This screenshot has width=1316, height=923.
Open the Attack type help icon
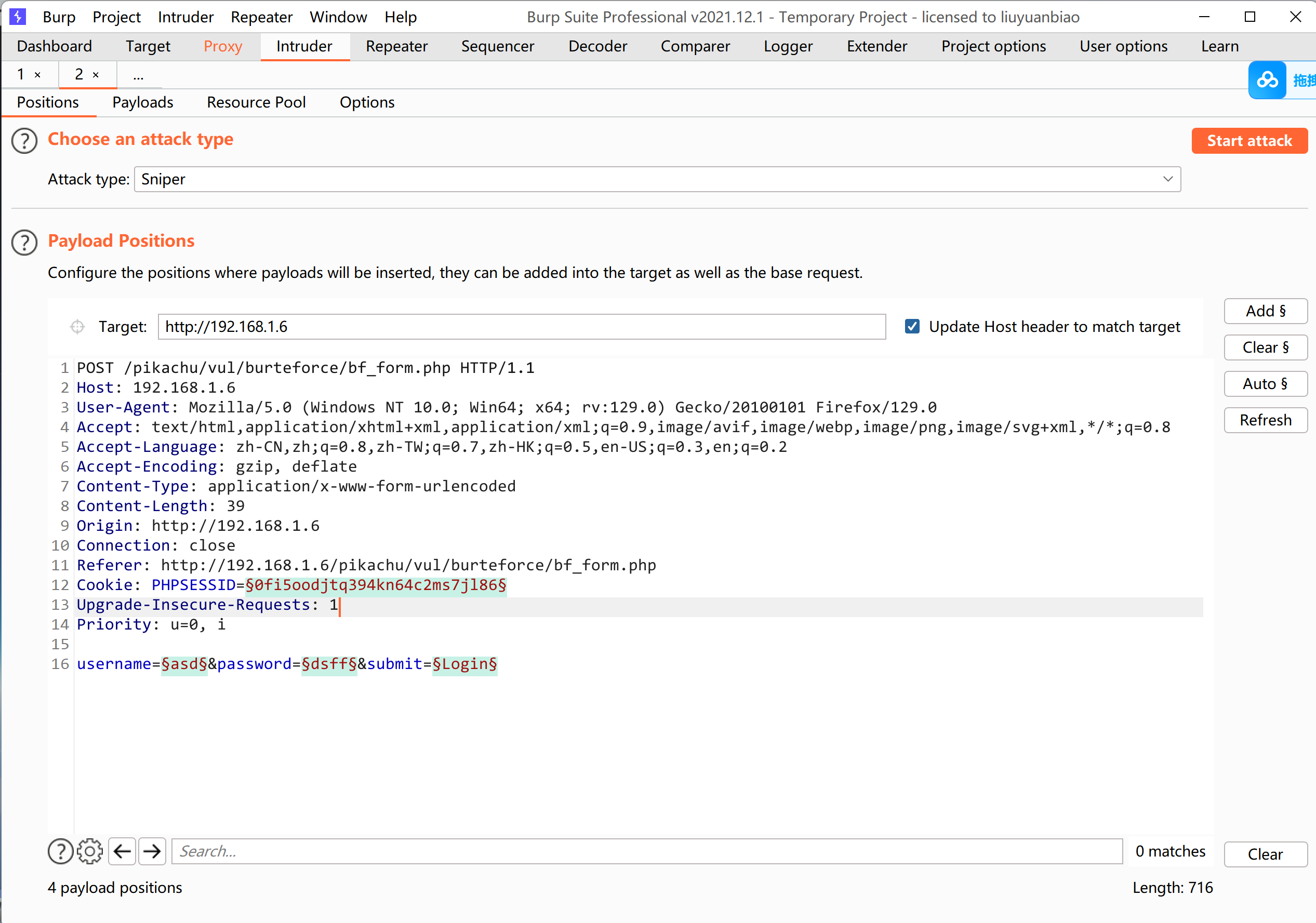point(24,140)
